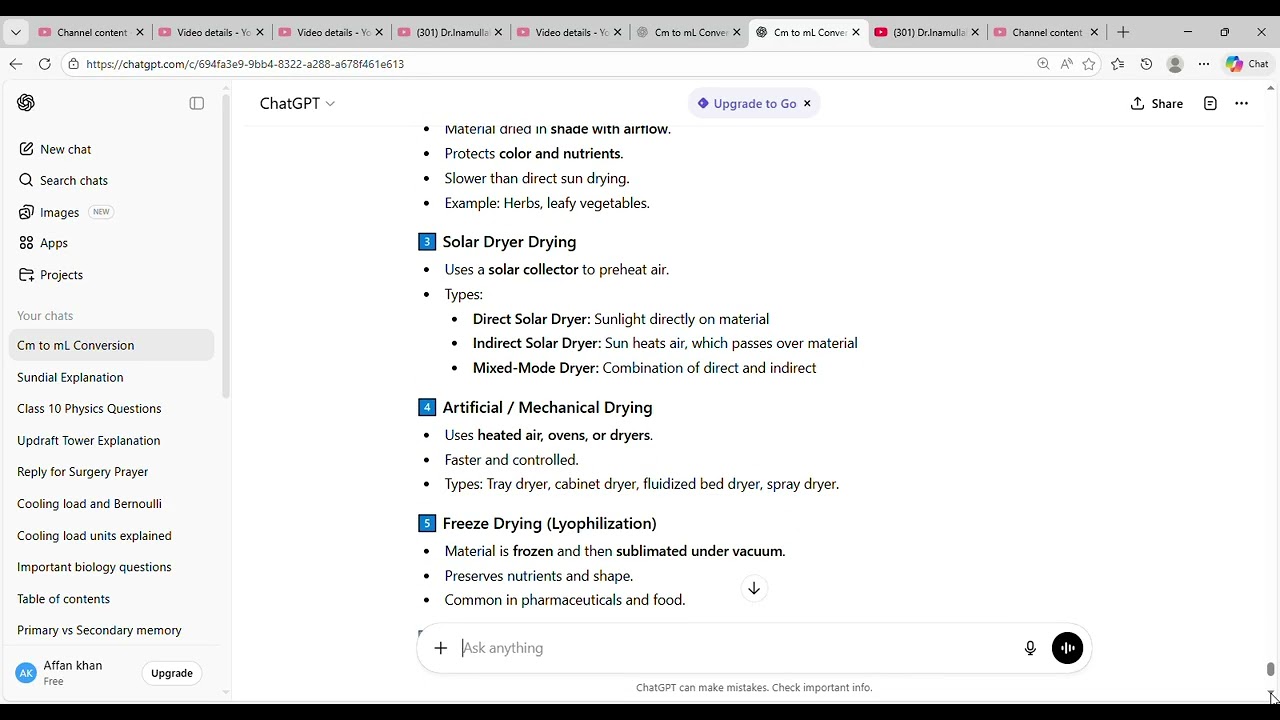
Task: Open the conversation options three-dot menu
Action: [1241, 103]
